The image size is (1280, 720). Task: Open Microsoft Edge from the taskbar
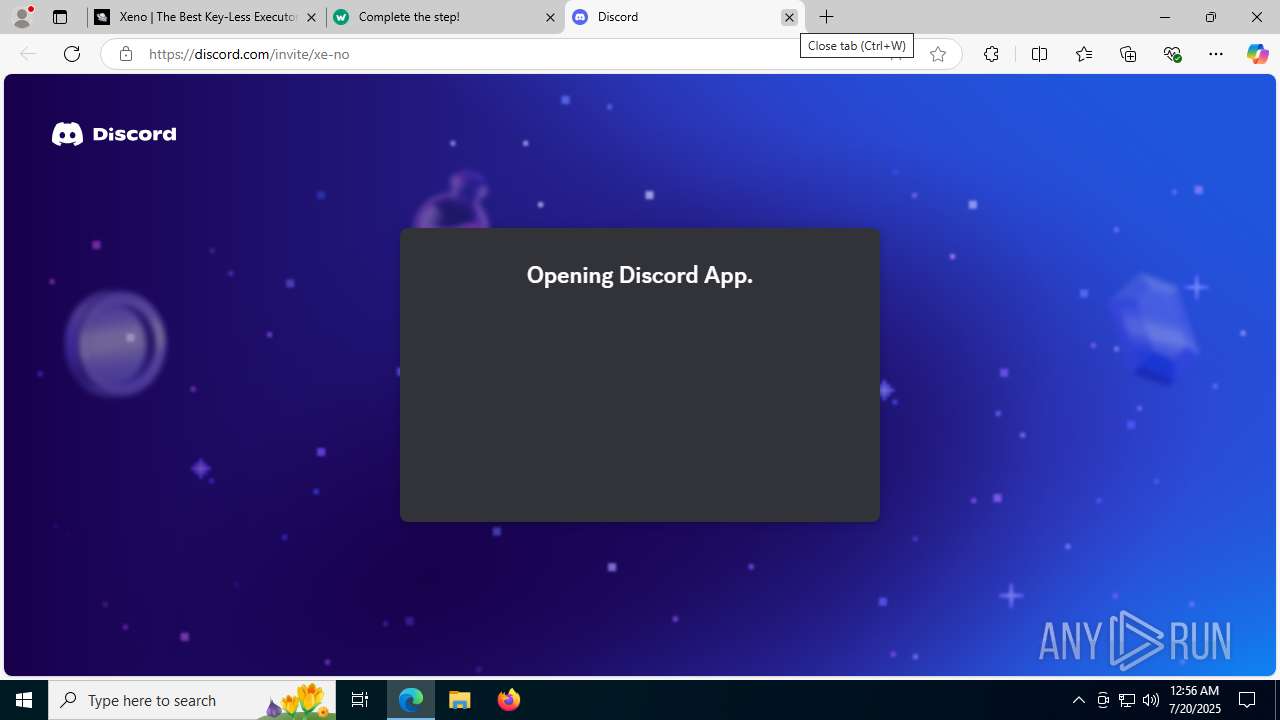tap(411, 700)
